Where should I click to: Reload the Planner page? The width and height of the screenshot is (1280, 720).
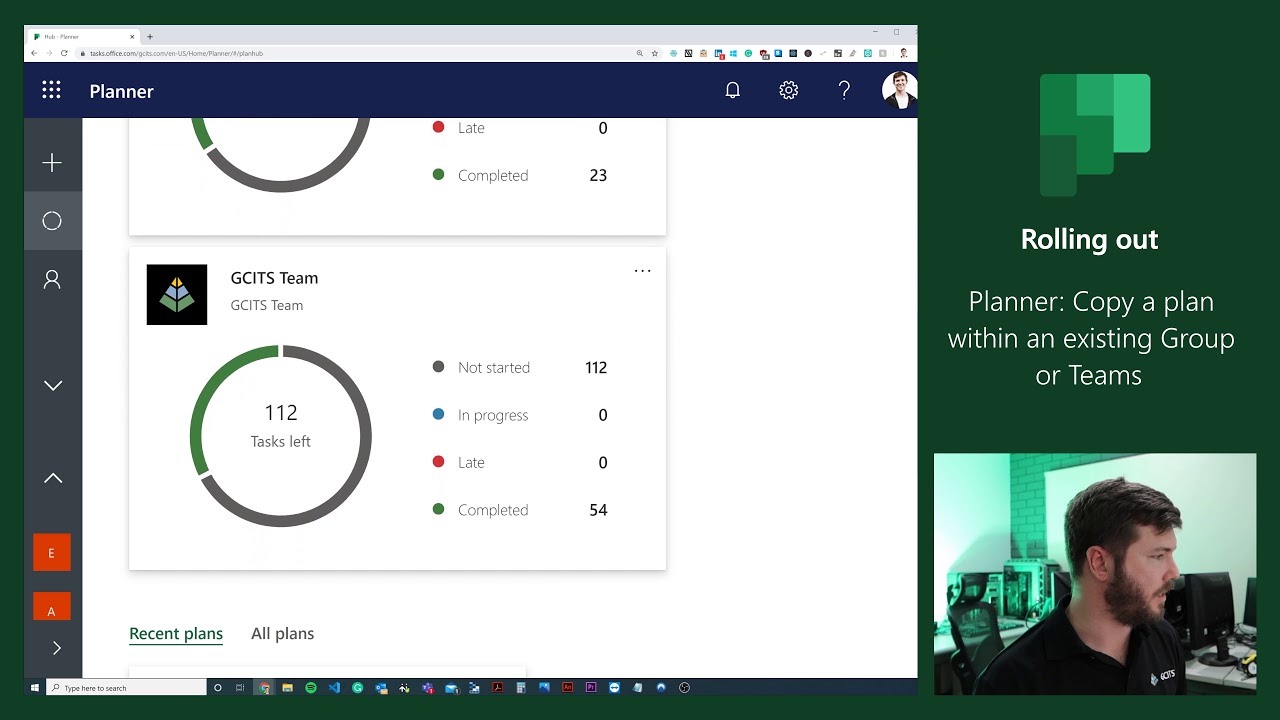65,53
